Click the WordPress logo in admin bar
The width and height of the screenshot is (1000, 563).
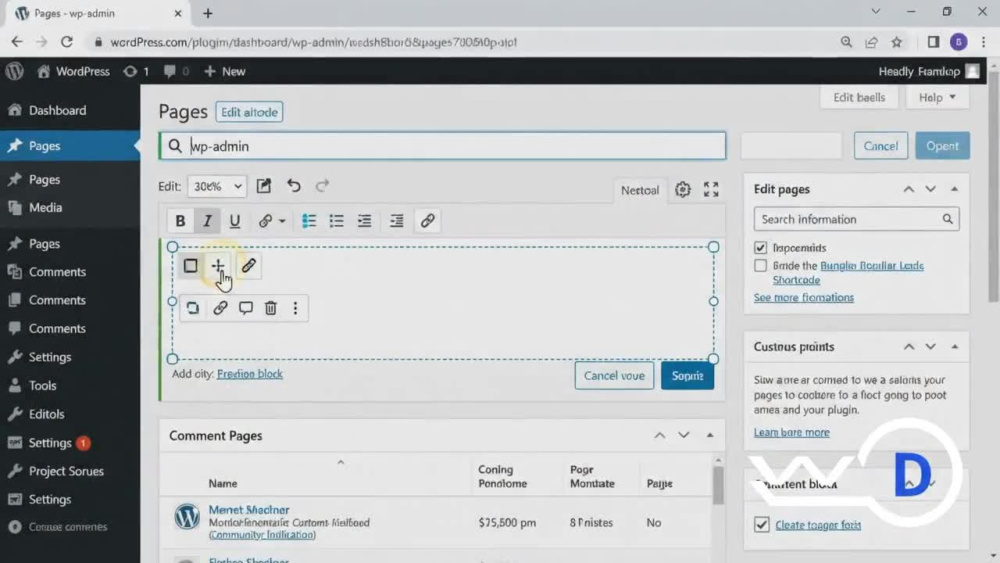coord(15,71)
